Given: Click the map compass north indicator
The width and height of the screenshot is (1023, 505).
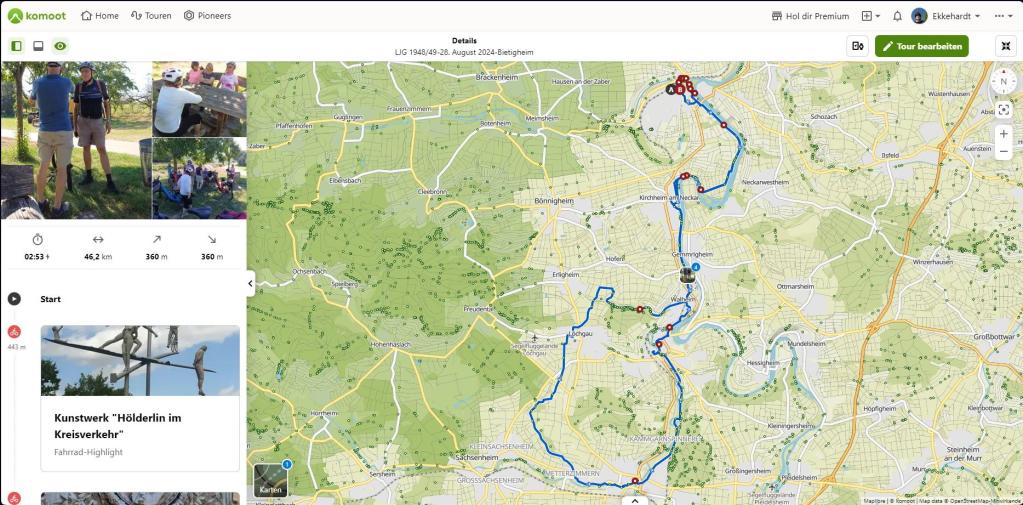Looking at the screenshot, I should (x=1003, y=82).
